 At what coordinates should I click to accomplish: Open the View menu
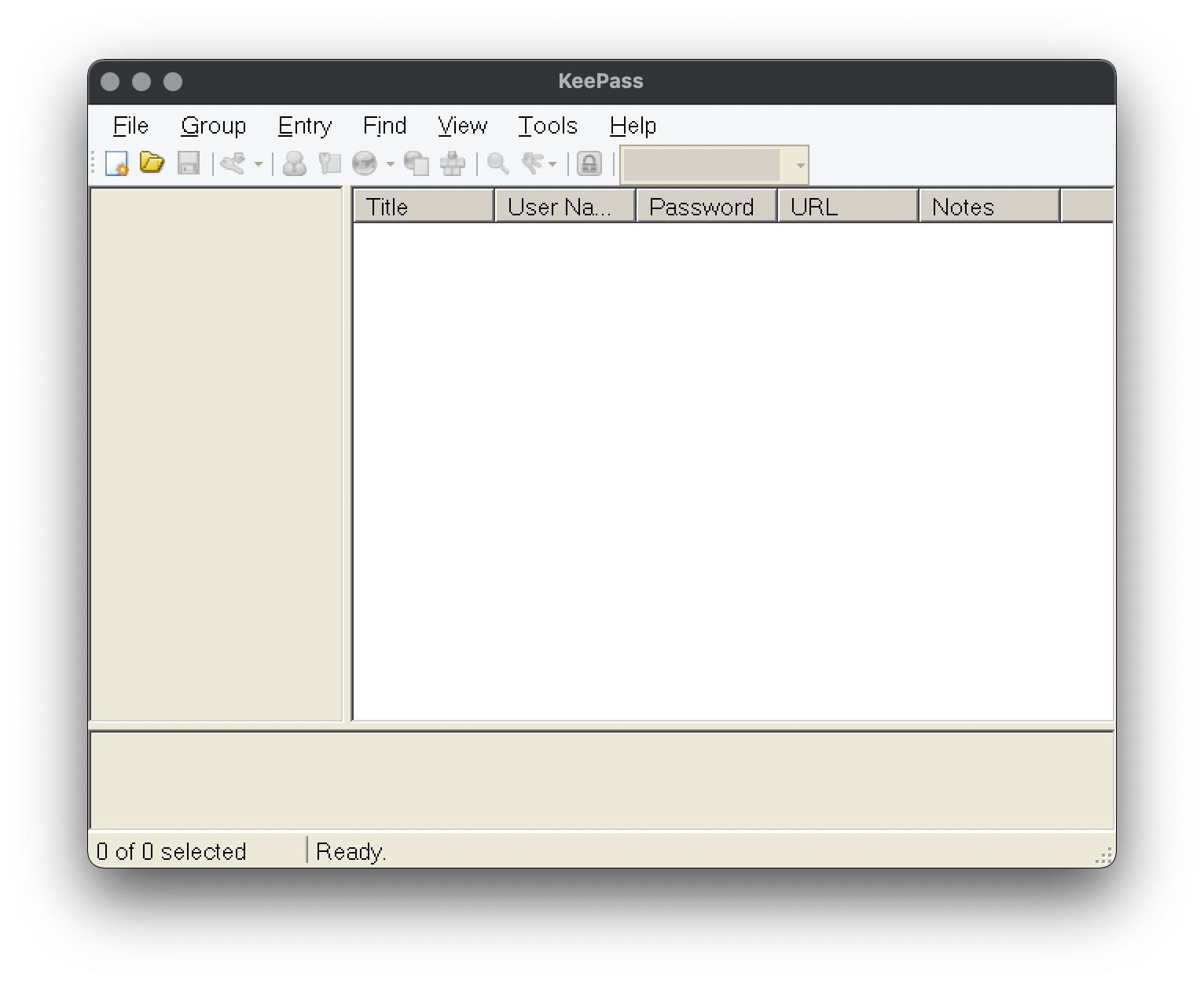[x=463, y=126]
